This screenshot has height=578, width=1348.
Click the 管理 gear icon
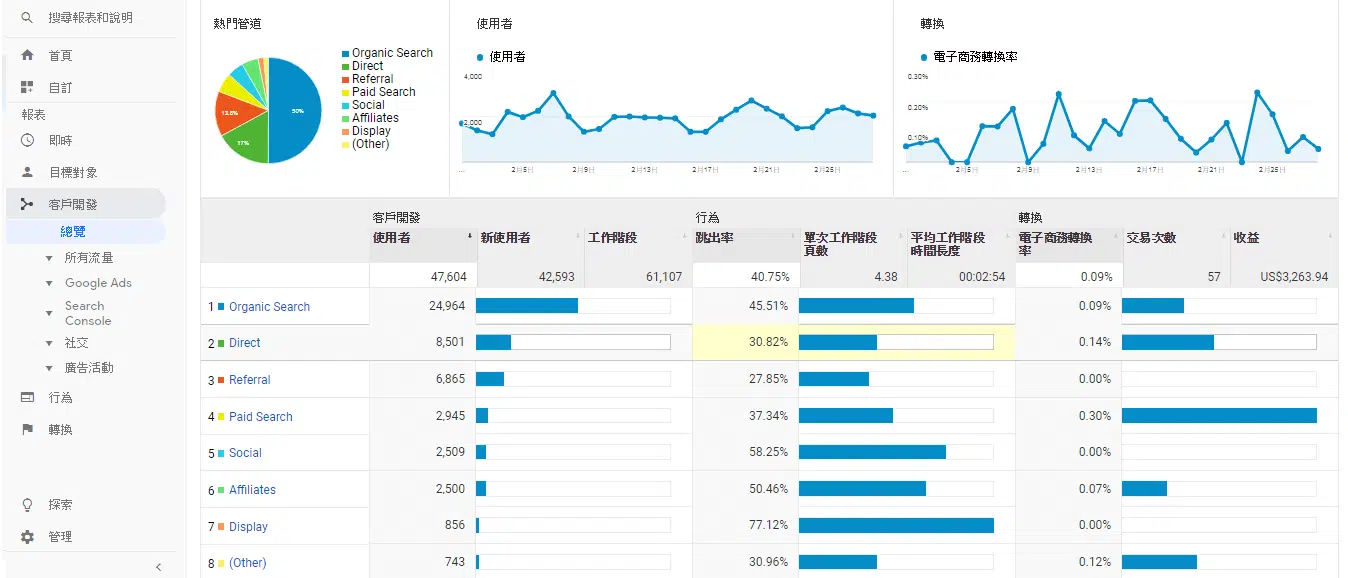pos(27,536)
